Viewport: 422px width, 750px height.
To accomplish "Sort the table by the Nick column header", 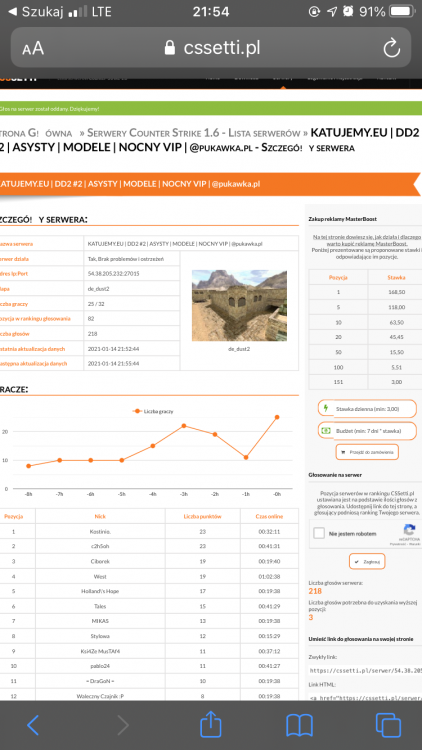I will (x=100, y=516).
